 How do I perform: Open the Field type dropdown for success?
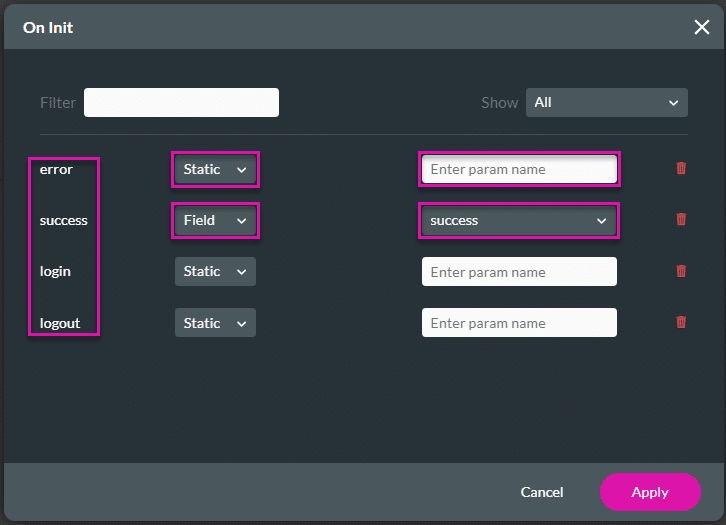click(215, 221)
